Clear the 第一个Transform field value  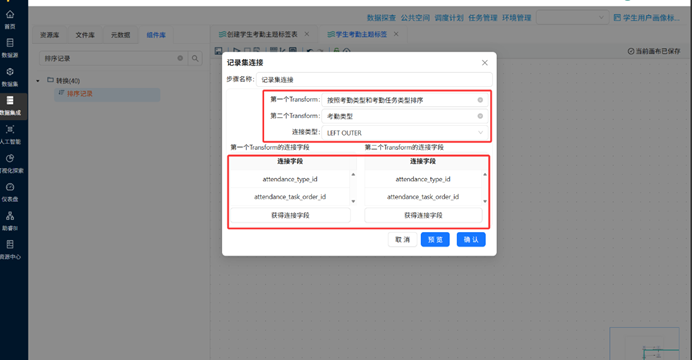pos(480,100)
